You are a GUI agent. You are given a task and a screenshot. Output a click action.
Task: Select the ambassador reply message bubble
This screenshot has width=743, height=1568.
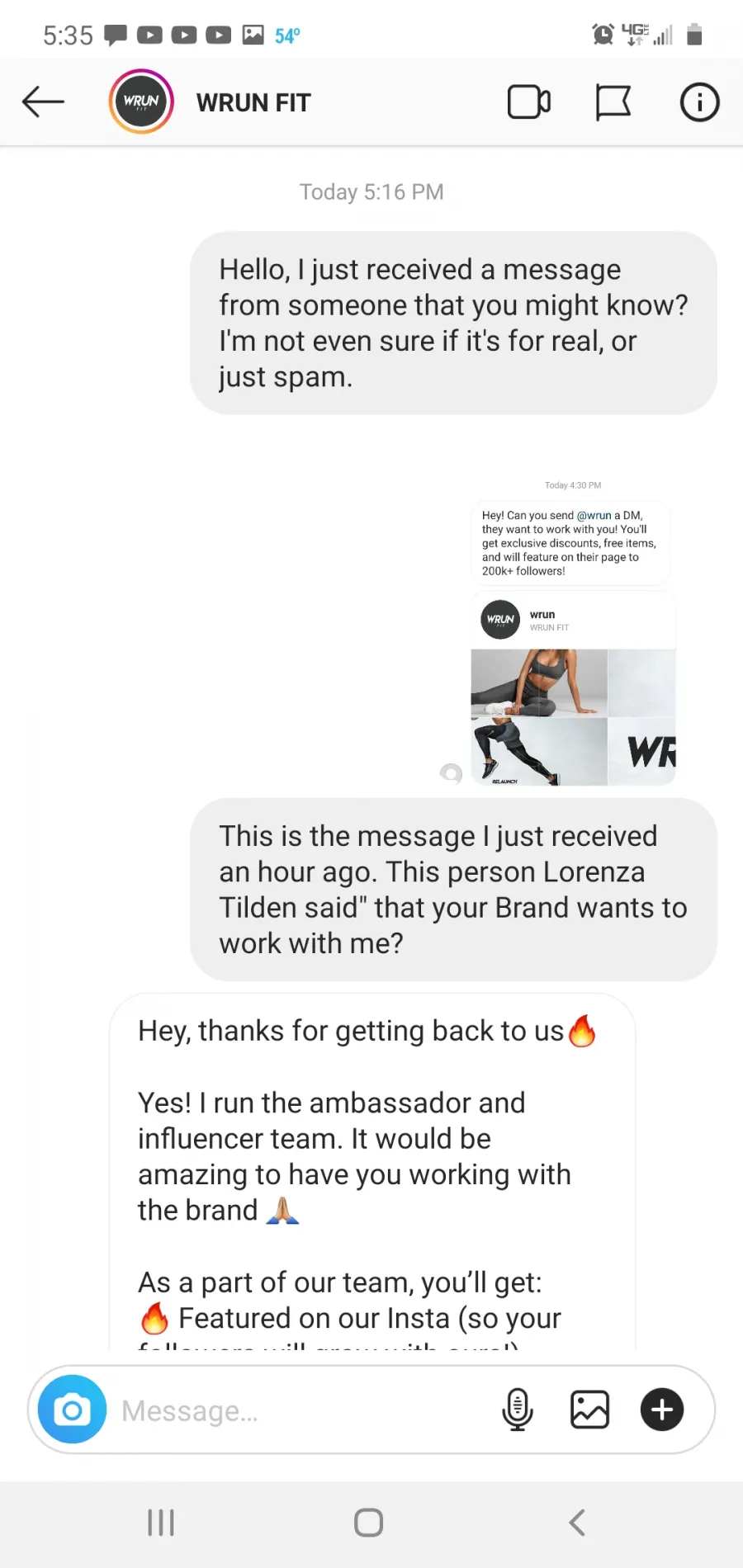372,1172
